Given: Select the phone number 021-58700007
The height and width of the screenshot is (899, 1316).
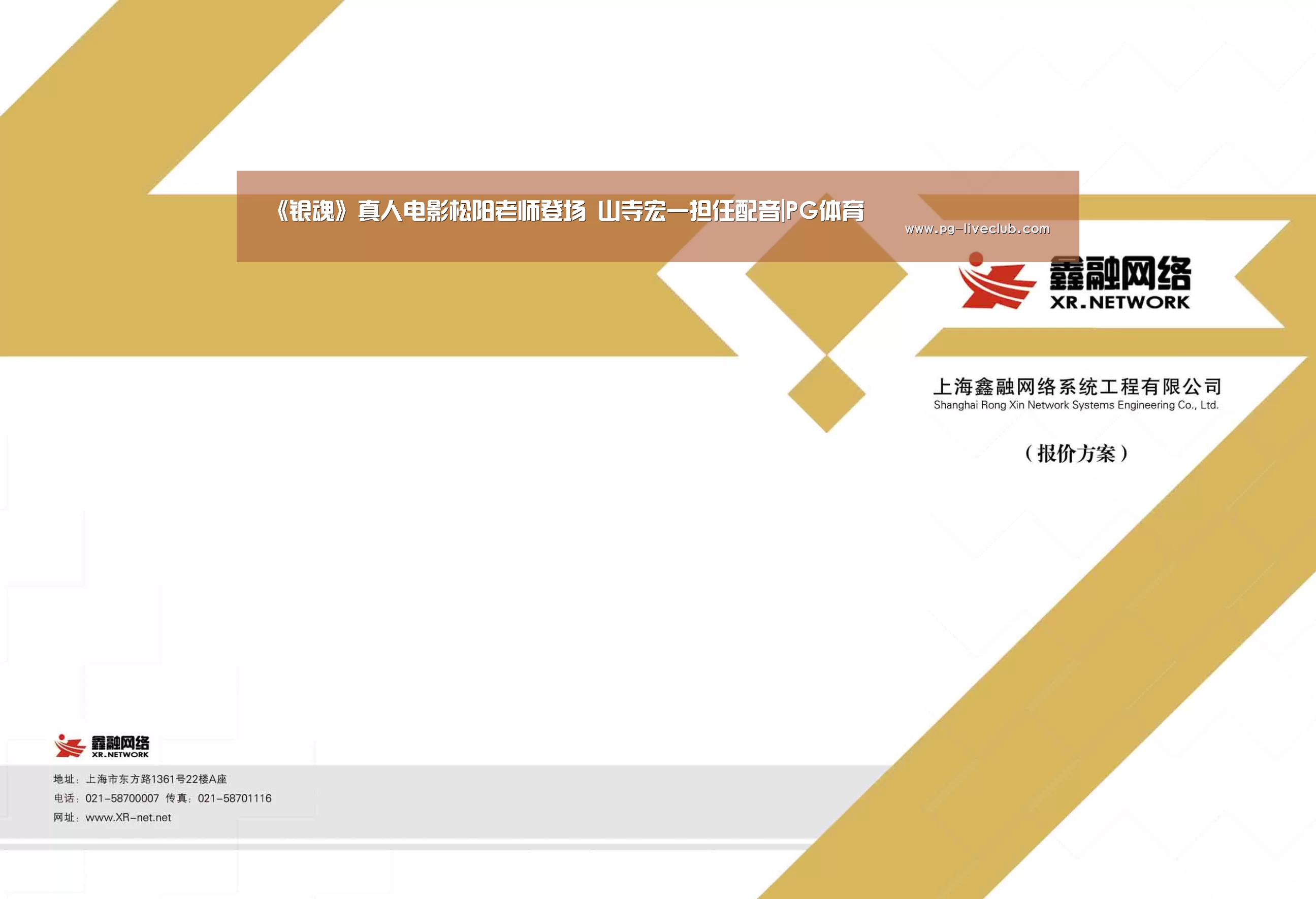Looking at the screenshot, I should 122,798.
